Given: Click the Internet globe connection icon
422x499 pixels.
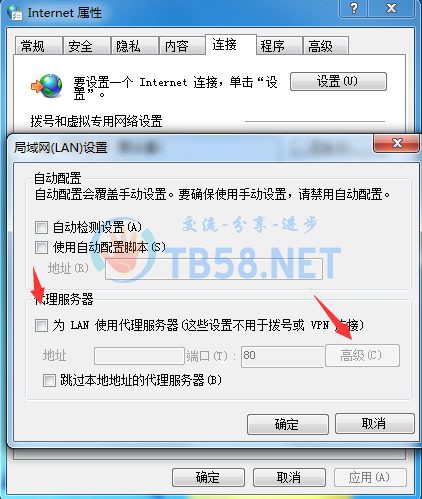Looking at the screenshot, I should 47,86.
